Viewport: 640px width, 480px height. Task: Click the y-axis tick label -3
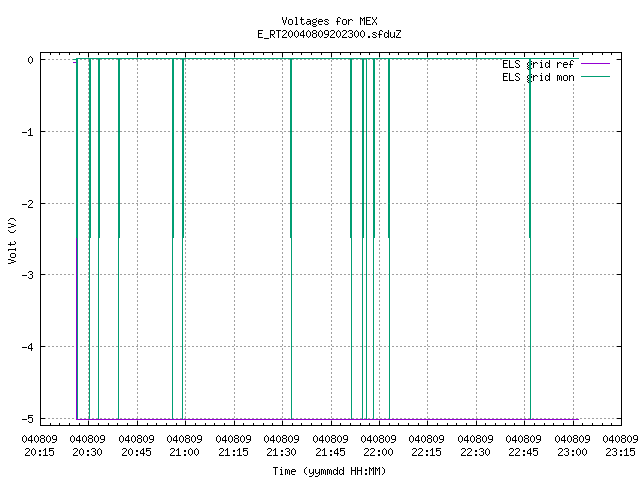(x=28, y=275)
